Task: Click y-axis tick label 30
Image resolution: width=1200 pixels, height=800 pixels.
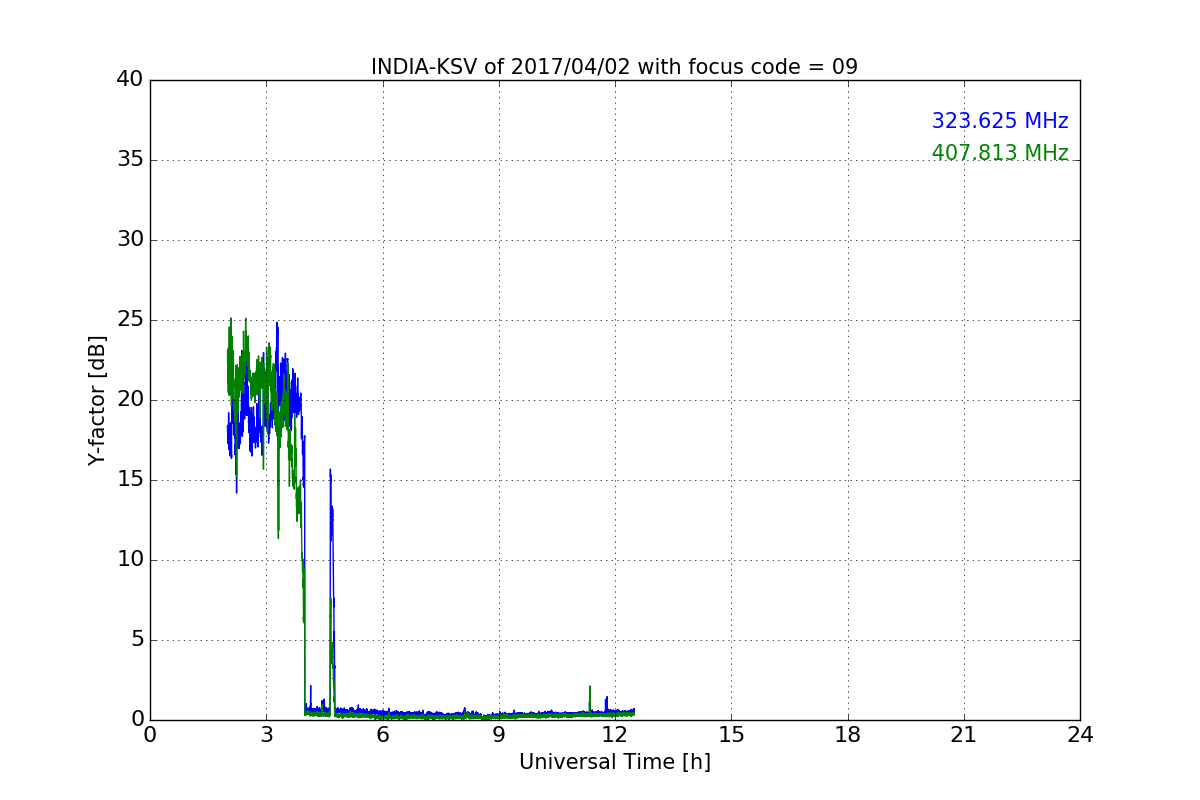Action: point(130,240)
